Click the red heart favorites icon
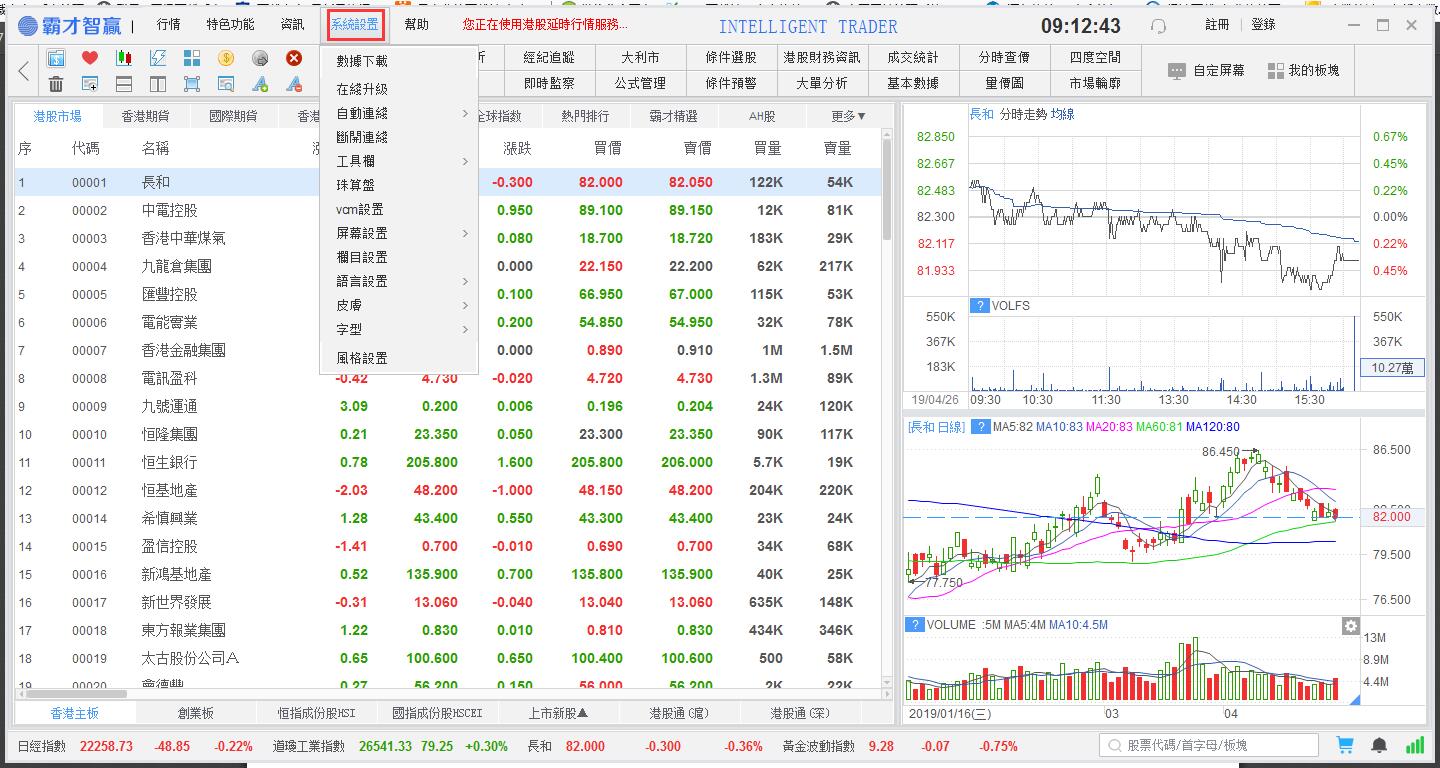This screenshot has height=768, width=1440. pyautogui.click(x=90, y=58)
